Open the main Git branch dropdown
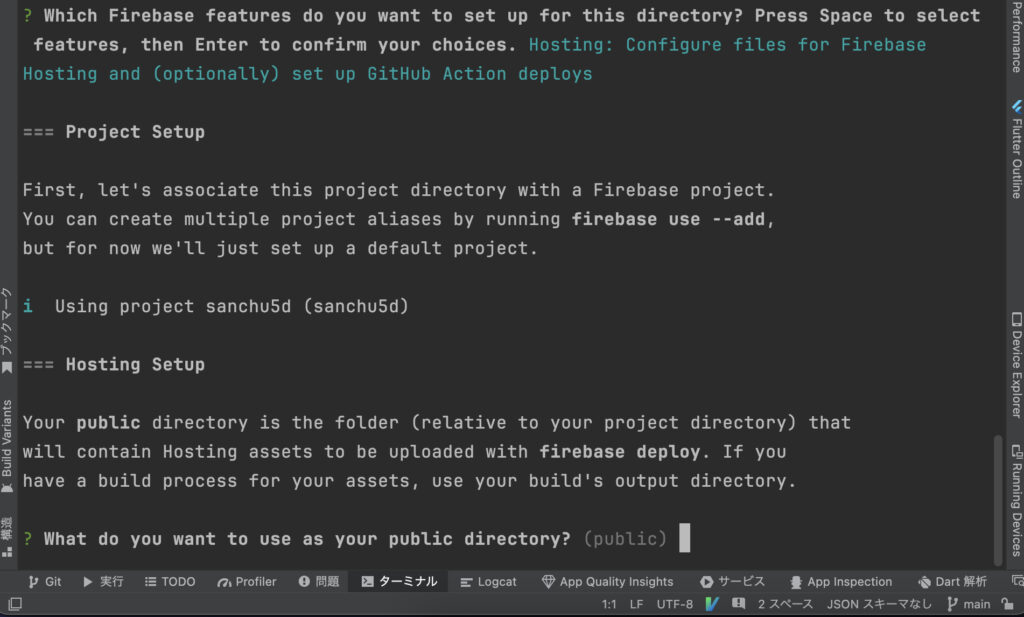This screenshot has height=617, width=1024. (969, 604)
